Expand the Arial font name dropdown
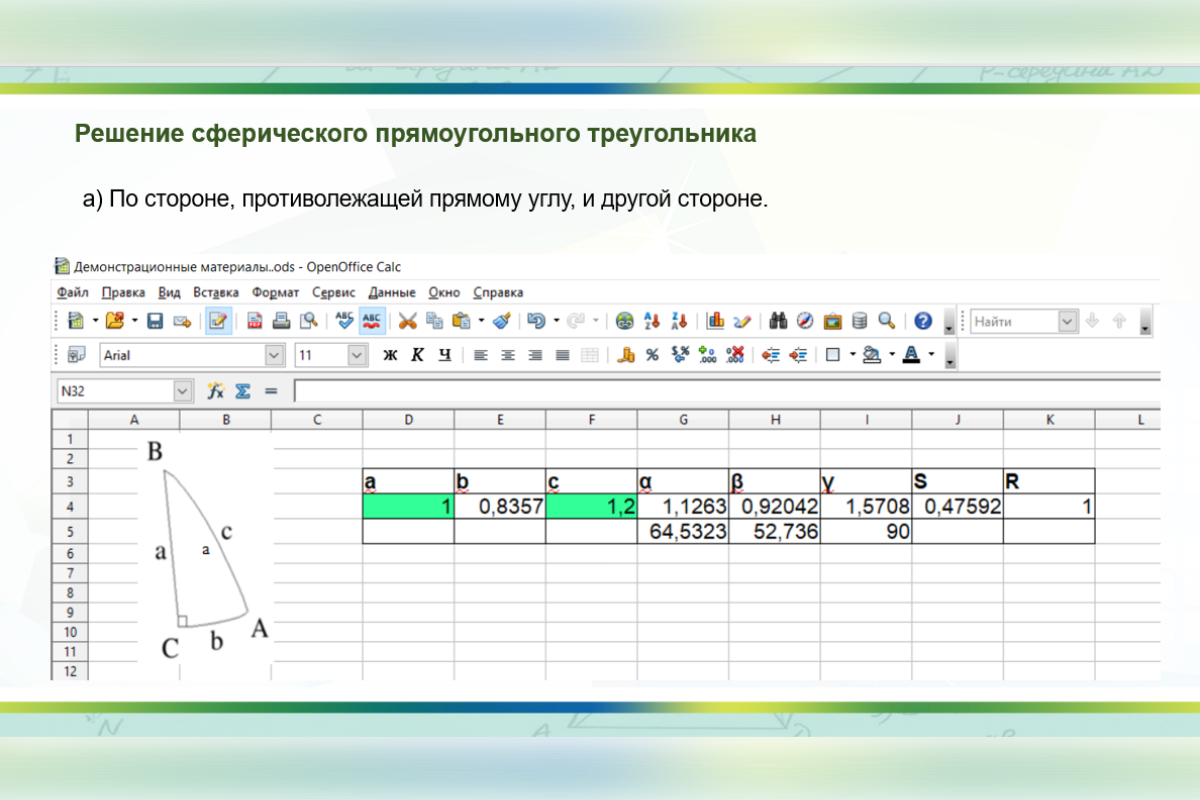Viewport: 1200px width, 800px height. pos(274,355)
